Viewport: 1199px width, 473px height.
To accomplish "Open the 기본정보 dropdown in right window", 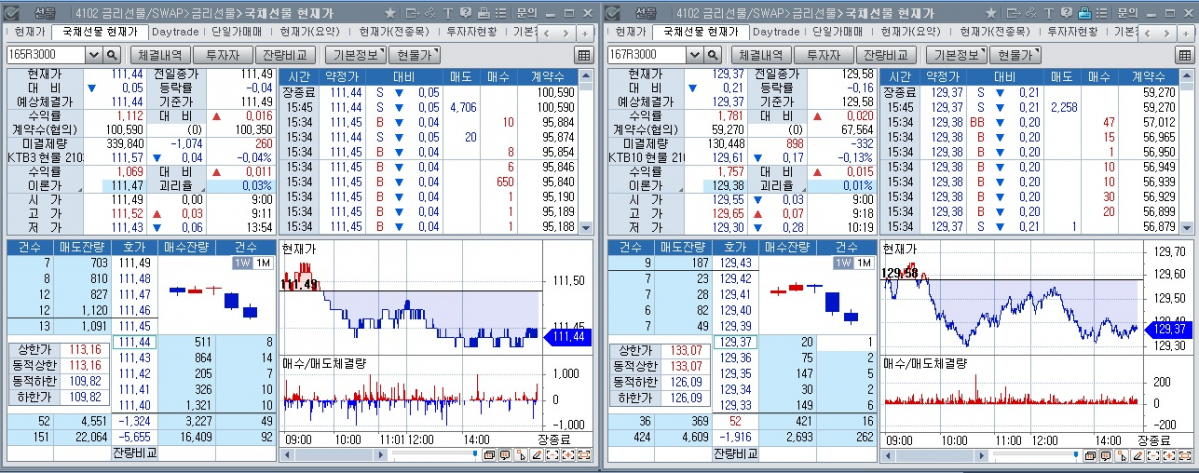I will 957,55.
